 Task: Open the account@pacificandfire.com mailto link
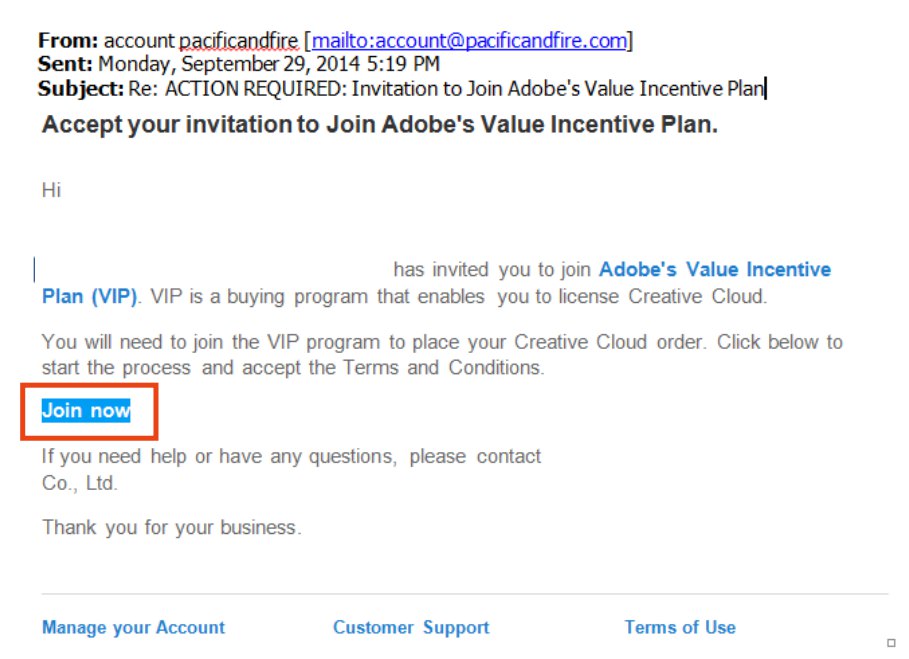coord(469,41)
